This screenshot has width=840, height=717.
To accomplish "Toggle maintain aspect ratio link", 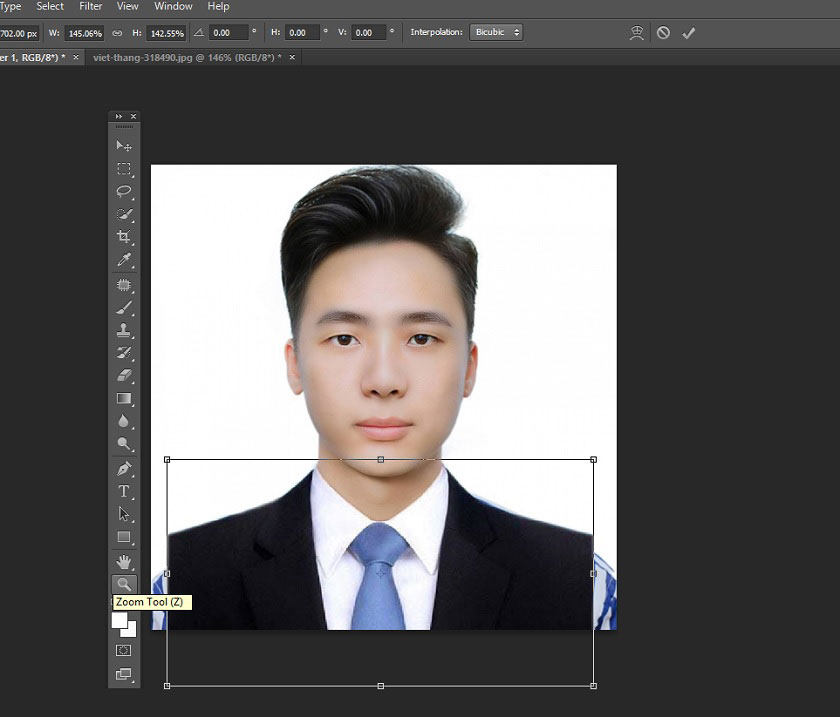I will click(x=117, y=33).
